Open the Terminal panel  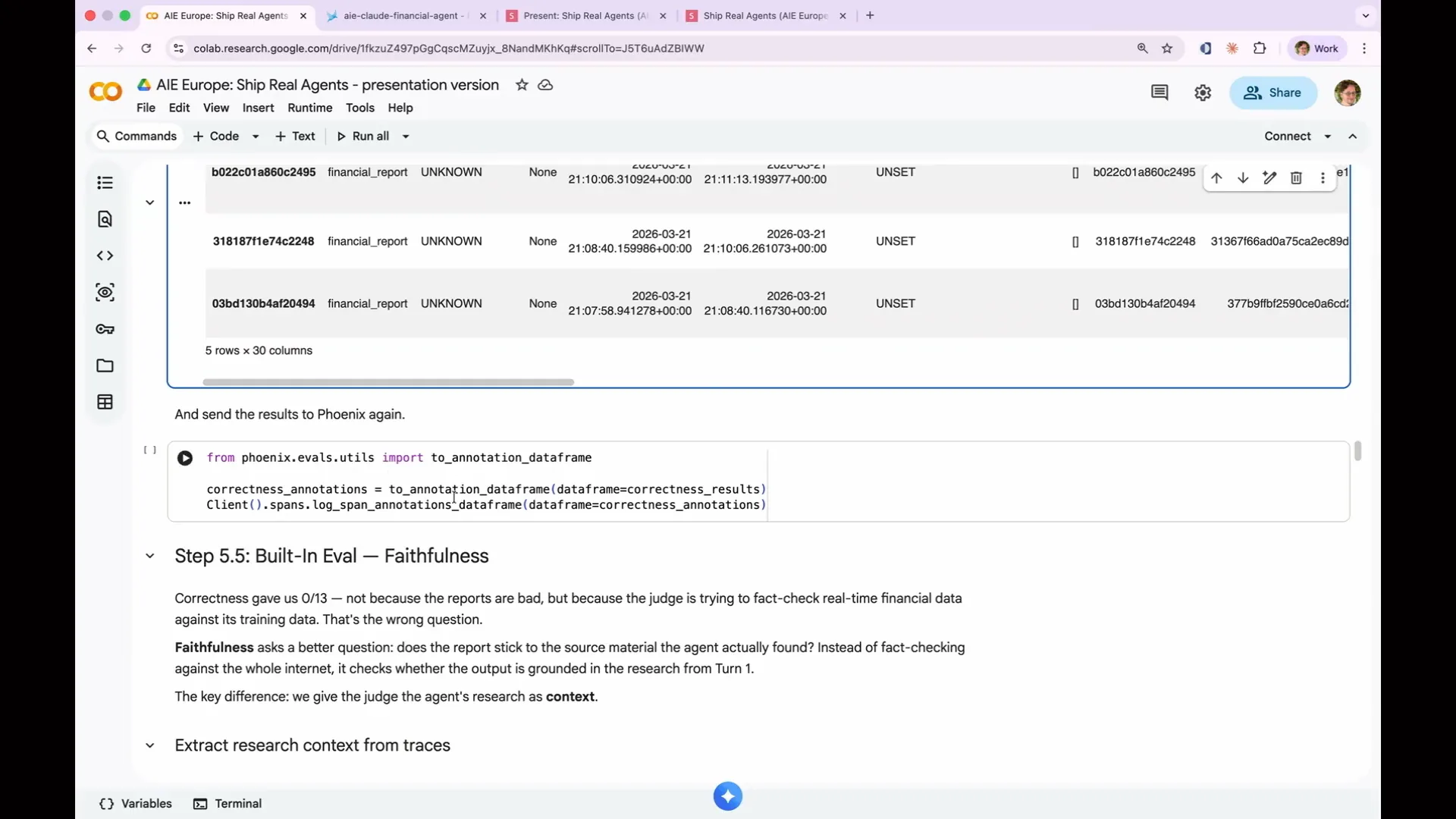pyautogui.click(x=227, y=804)
